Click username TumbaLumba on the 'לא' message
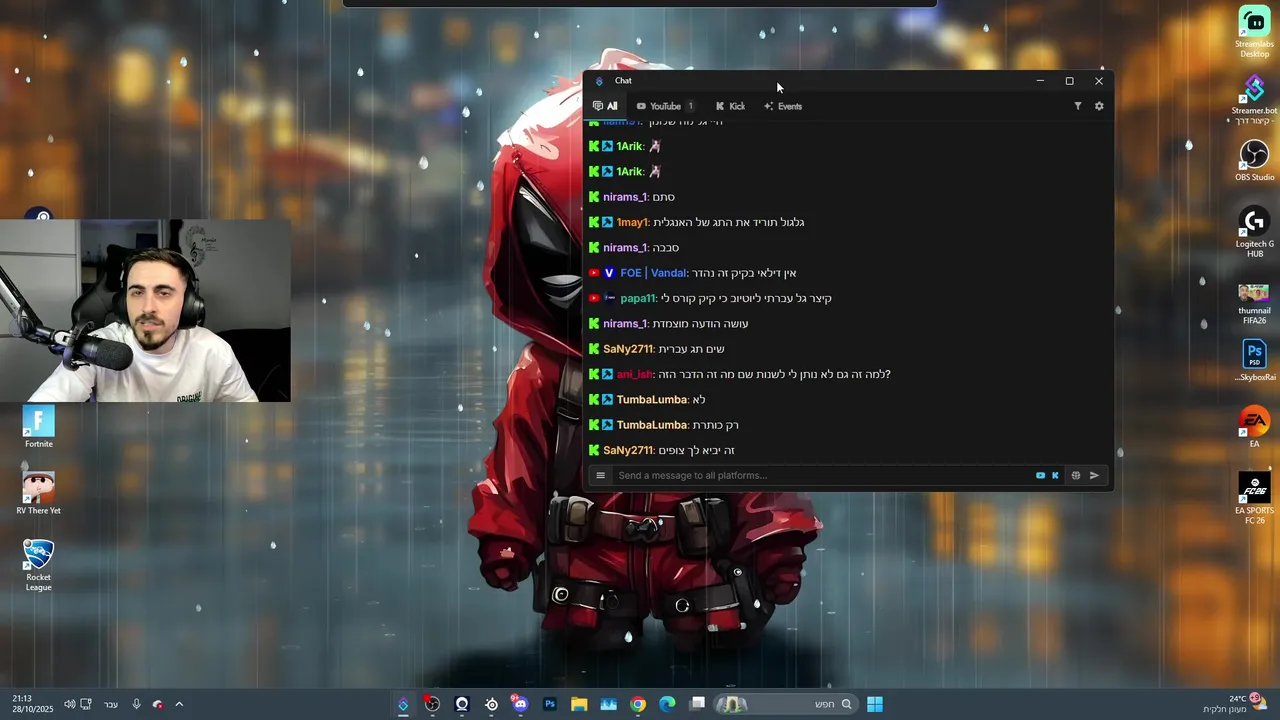The height and width of the screenshot is (720, 1280). tap(652, 400)
